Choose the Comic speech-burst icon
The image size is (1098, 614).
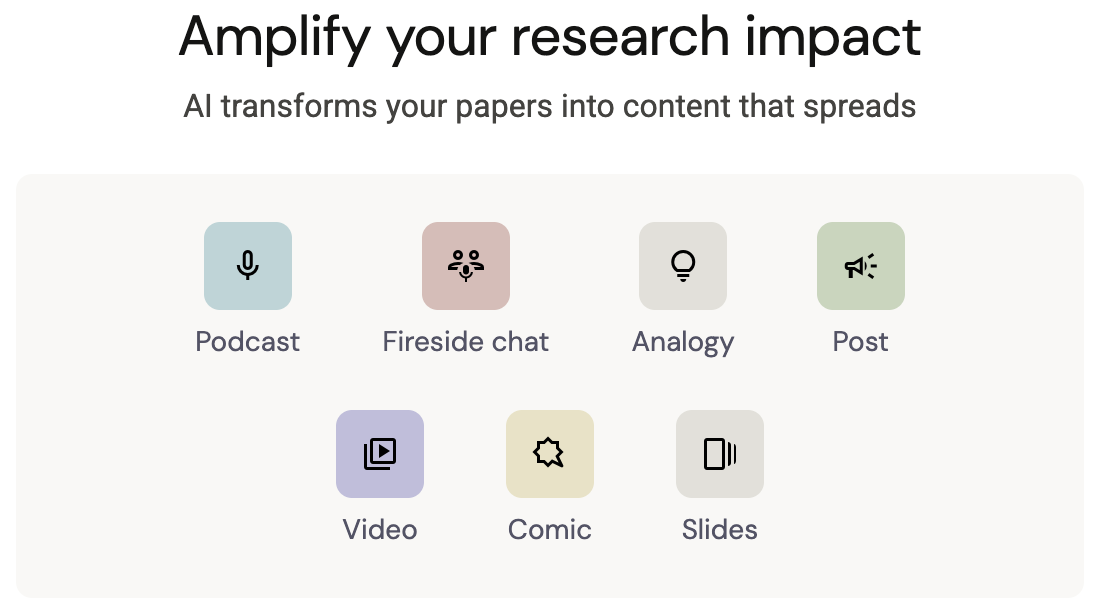(x=550, y=454)
